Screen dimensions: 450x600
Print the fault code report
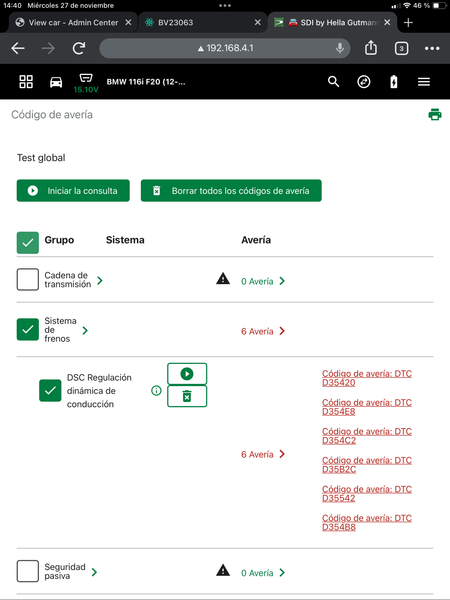pos(435,114)
